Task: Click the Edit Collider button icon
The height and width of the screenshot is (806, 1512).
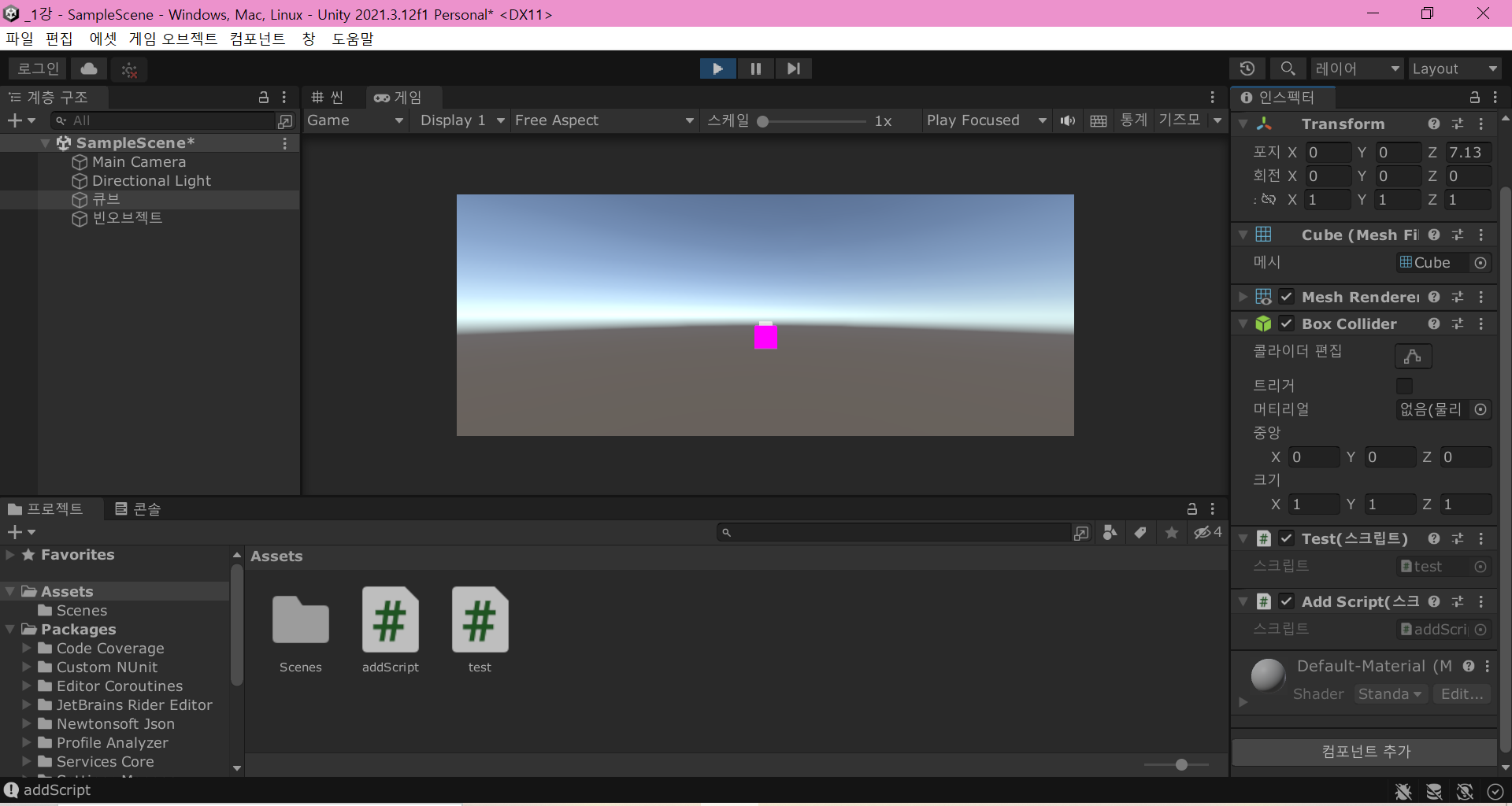Action: coord(1413,356)
